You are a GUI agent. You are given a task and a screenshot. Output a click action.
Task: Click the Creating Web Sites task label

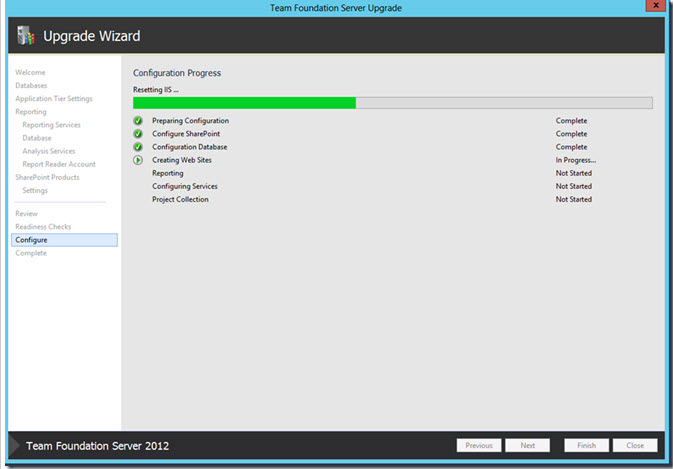point(182,160)
